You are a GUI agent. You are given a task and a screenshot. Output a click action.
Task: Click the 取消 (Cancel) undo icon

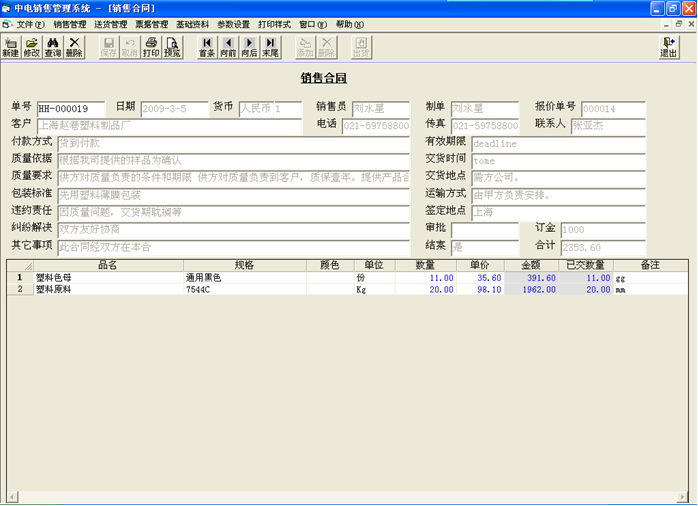(x=130, y=47)
